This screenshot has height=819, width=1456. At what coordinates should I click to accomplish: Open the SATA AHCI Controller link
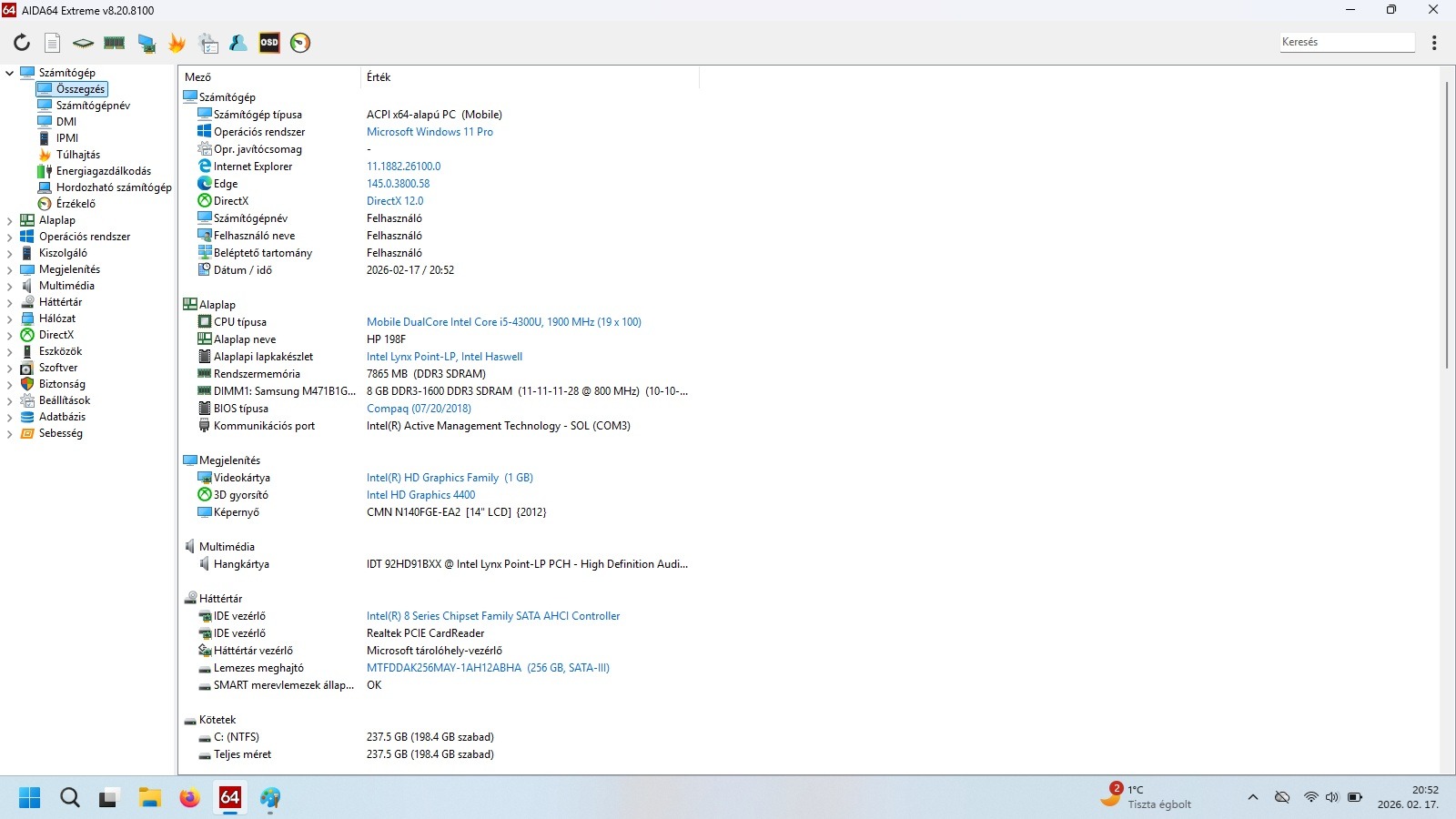pos(493,616)
